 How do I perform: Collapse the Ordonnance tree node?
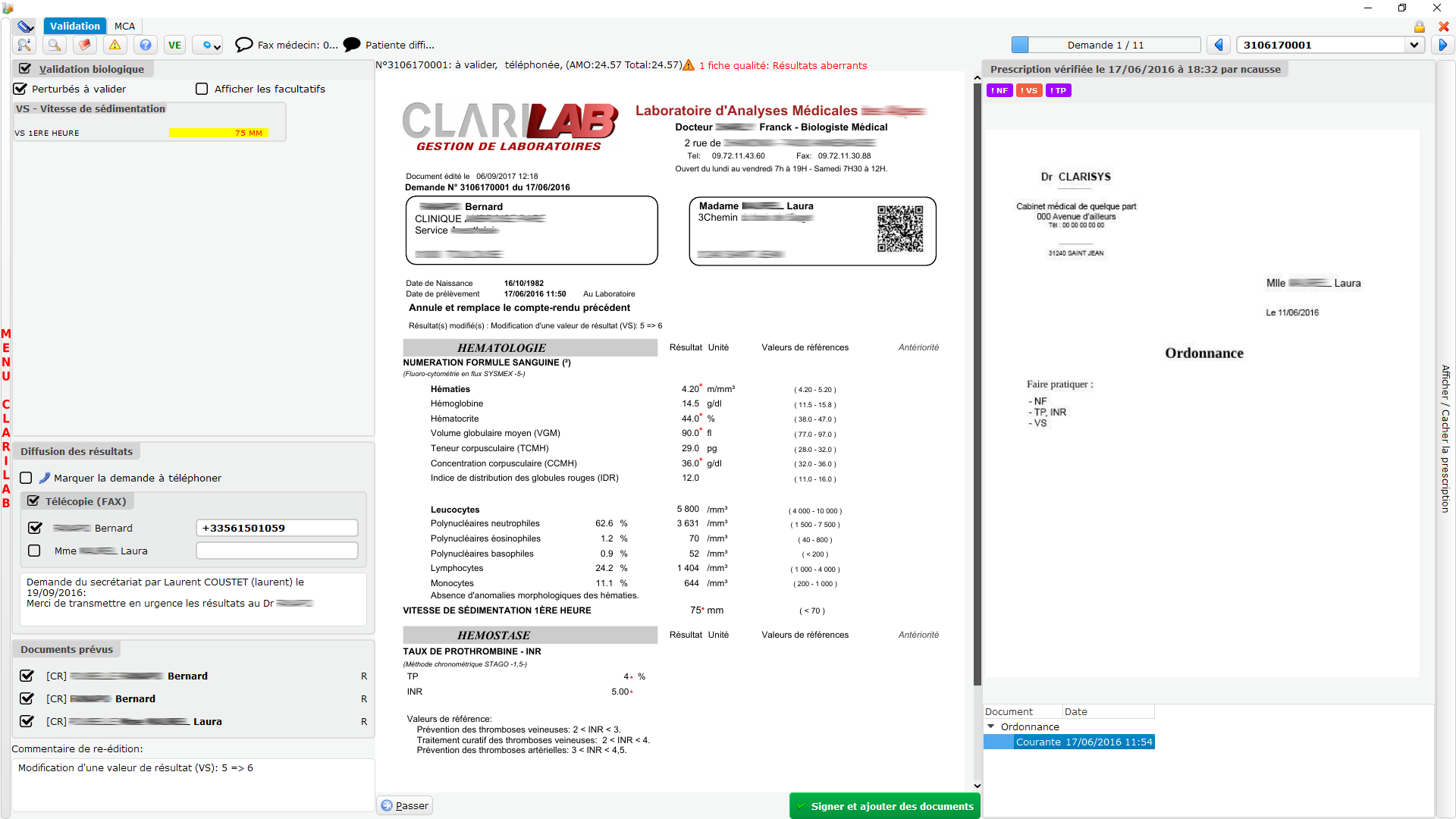(x=990, y=726)
